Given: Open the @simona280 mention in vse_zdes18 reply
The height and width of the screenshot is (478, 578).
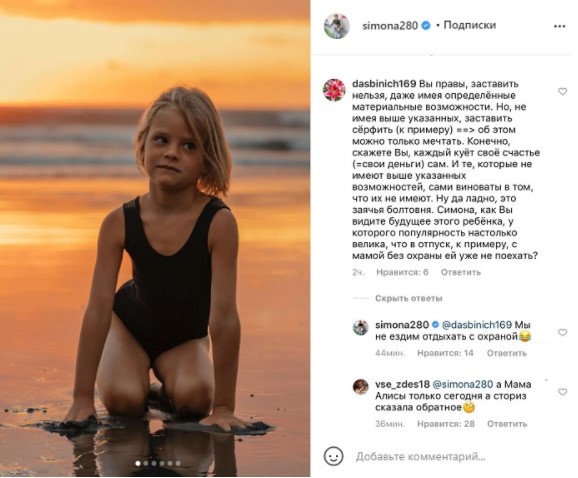Looking at the screenshot, I should pos(462,384).
